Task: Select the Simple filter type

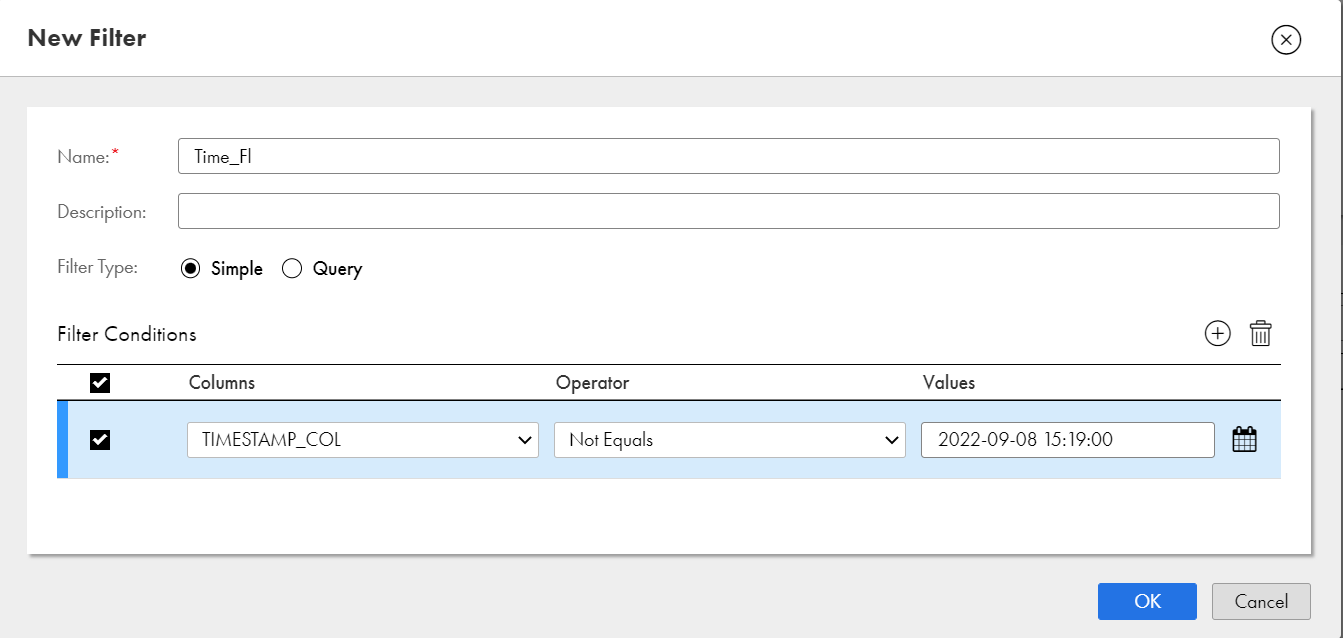Action: coord(190,268)
